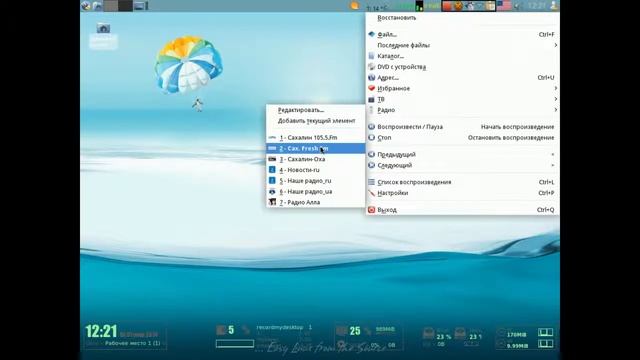Open Настройки preferences entry
The width and height of the screenshot is (640, 360).
tap(462, 193)
